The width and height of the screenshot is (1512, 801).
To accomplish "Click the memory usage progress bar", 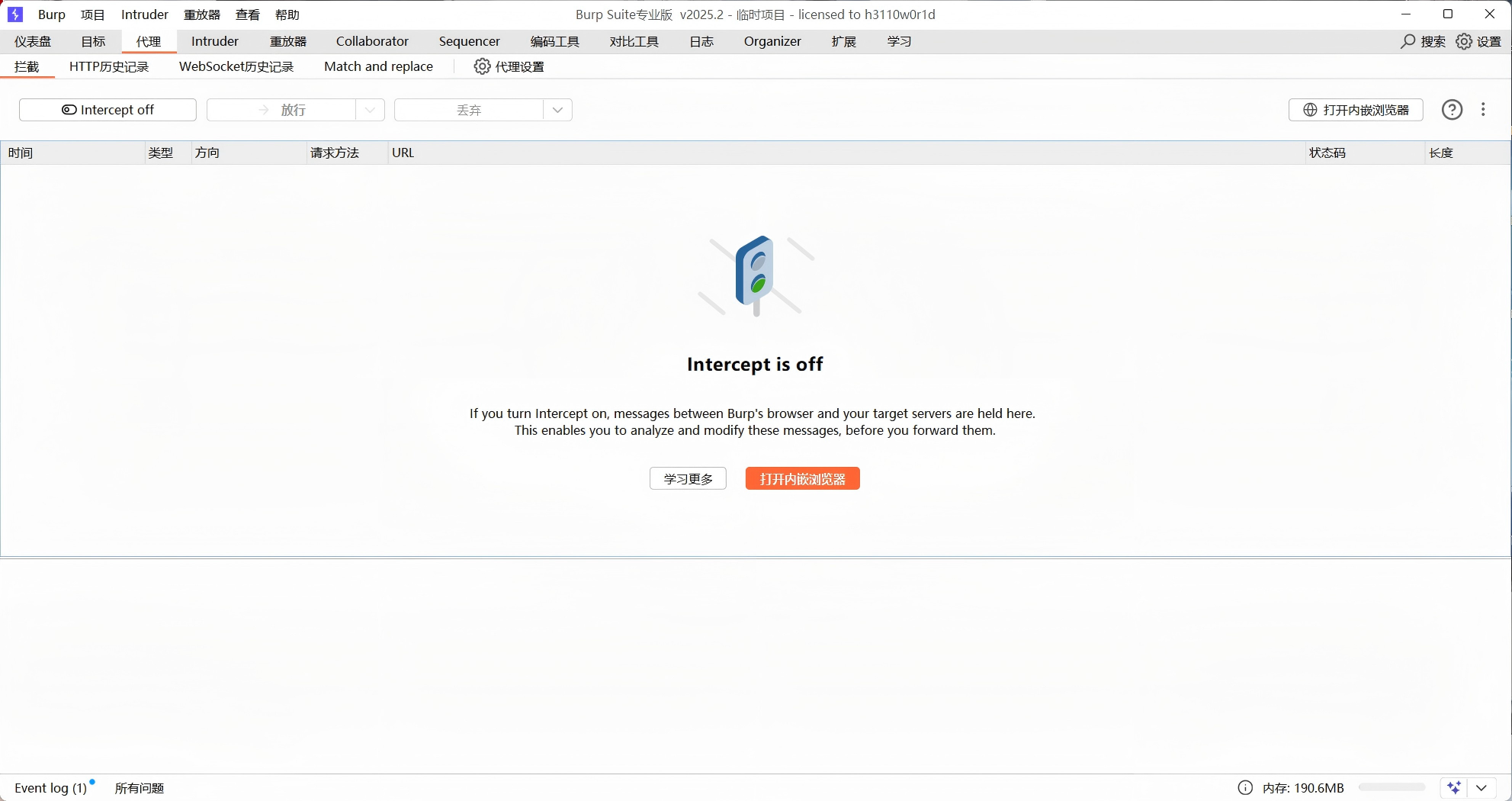I will tap(1392, 787).
